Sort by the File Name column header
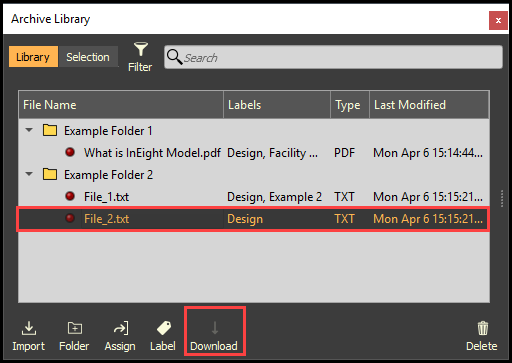The height and width of the screenshot is (363, 512). coord(121,105)
